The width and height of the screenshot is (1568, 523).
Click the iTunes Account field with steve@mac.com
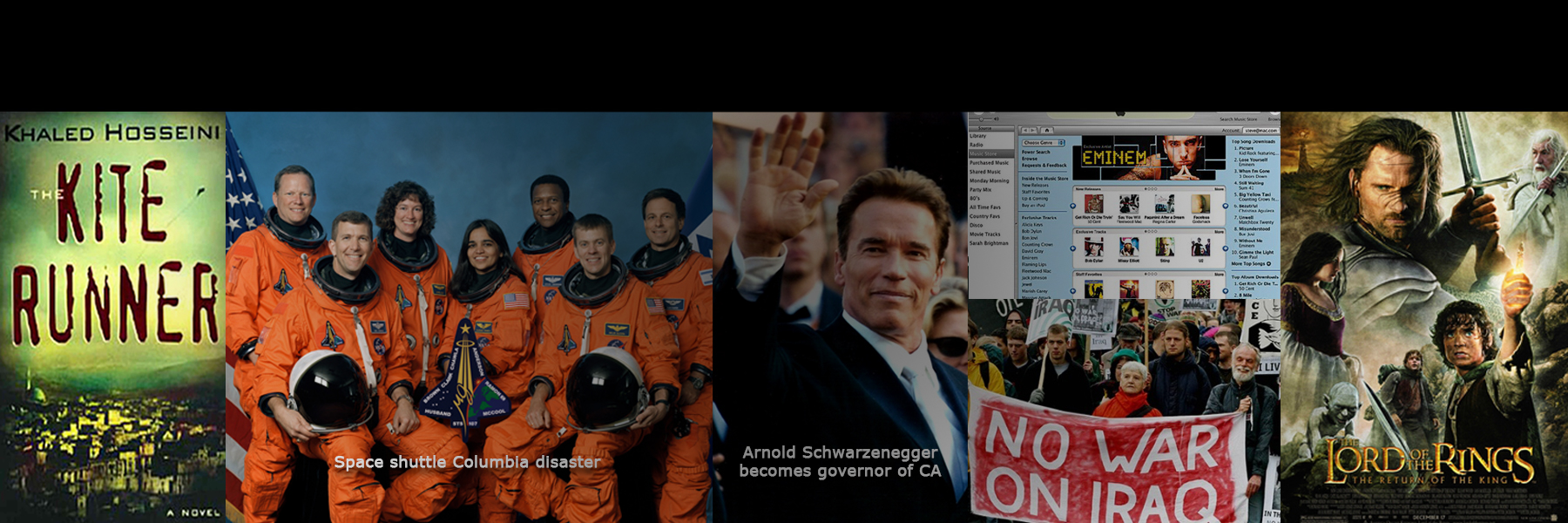1262,131
